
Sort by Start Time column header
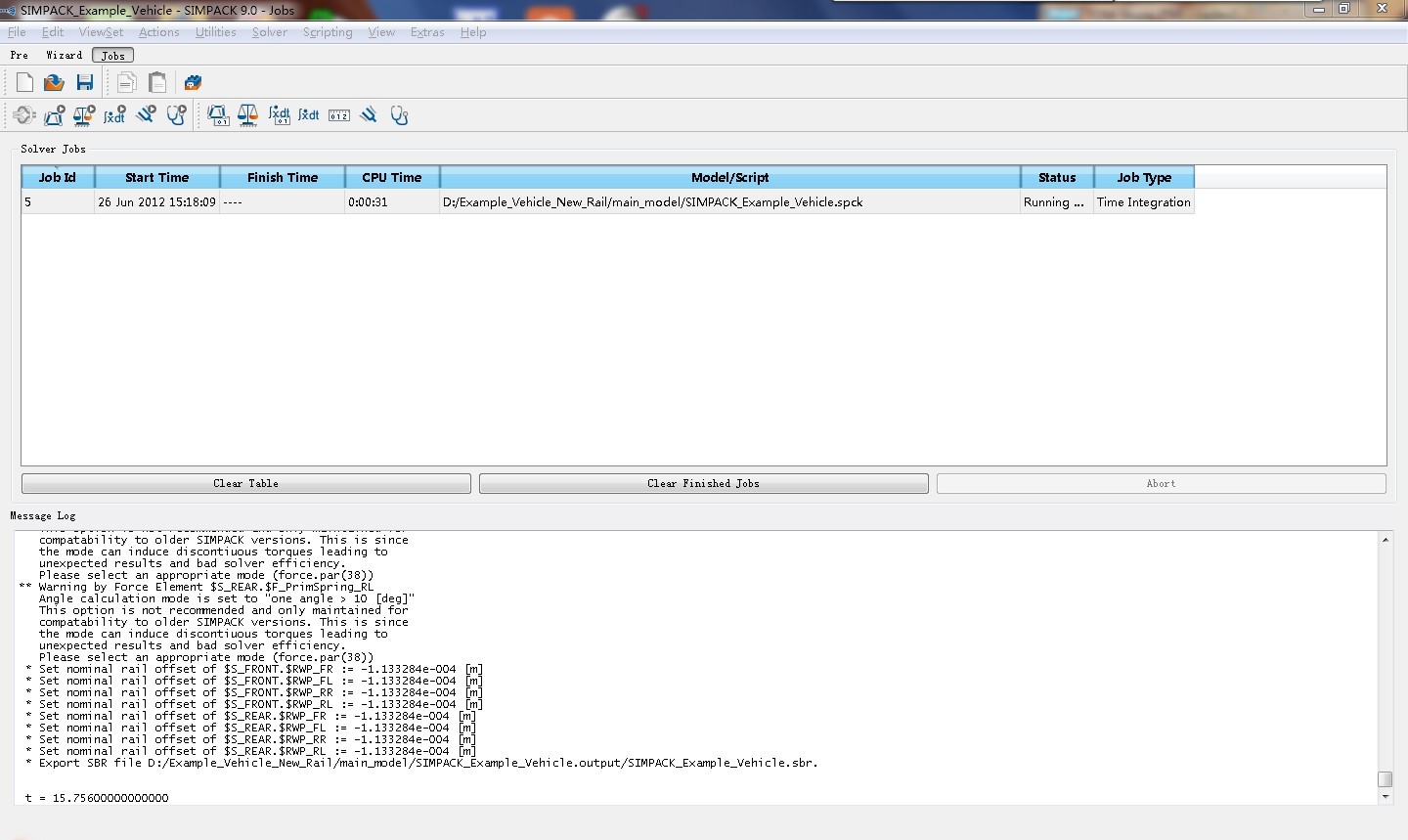157,177
